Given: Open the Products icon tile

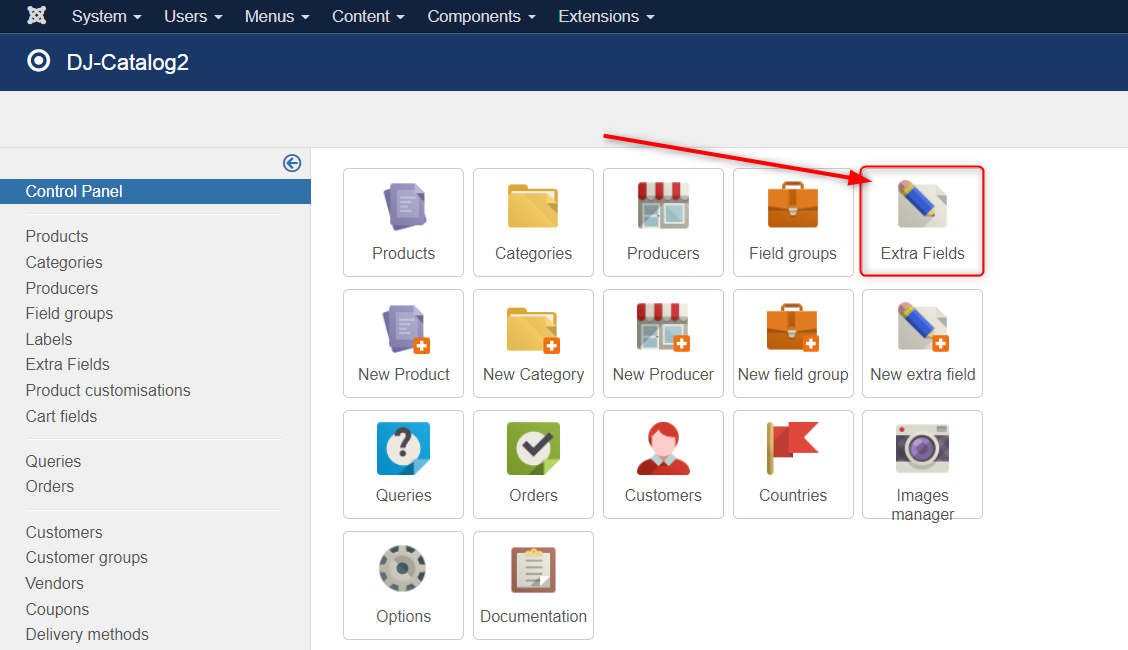Looking at the screenshot, I should point(404,222).
